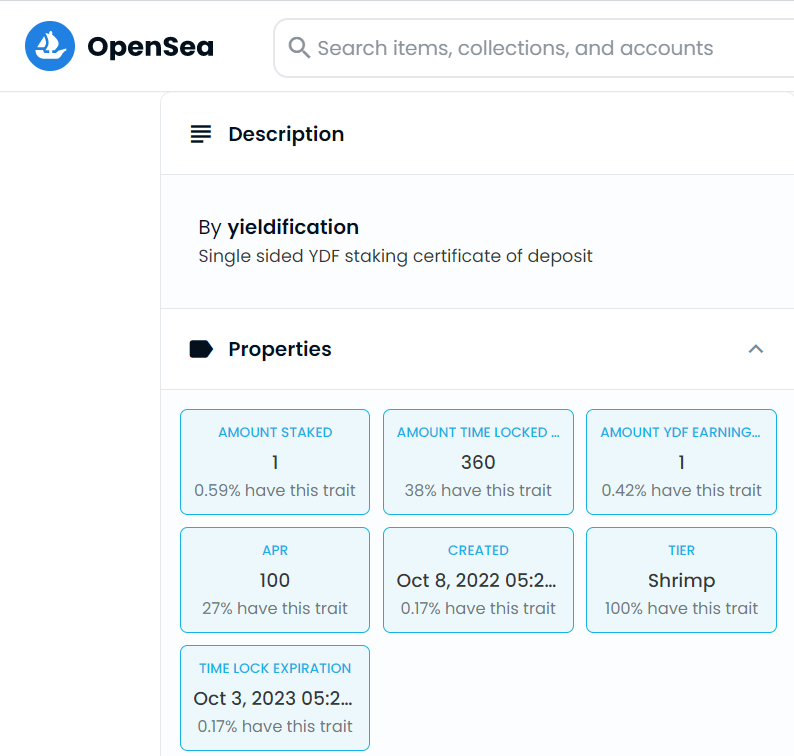Open the Tier Shrimp property card

click(x=681, y=580)
